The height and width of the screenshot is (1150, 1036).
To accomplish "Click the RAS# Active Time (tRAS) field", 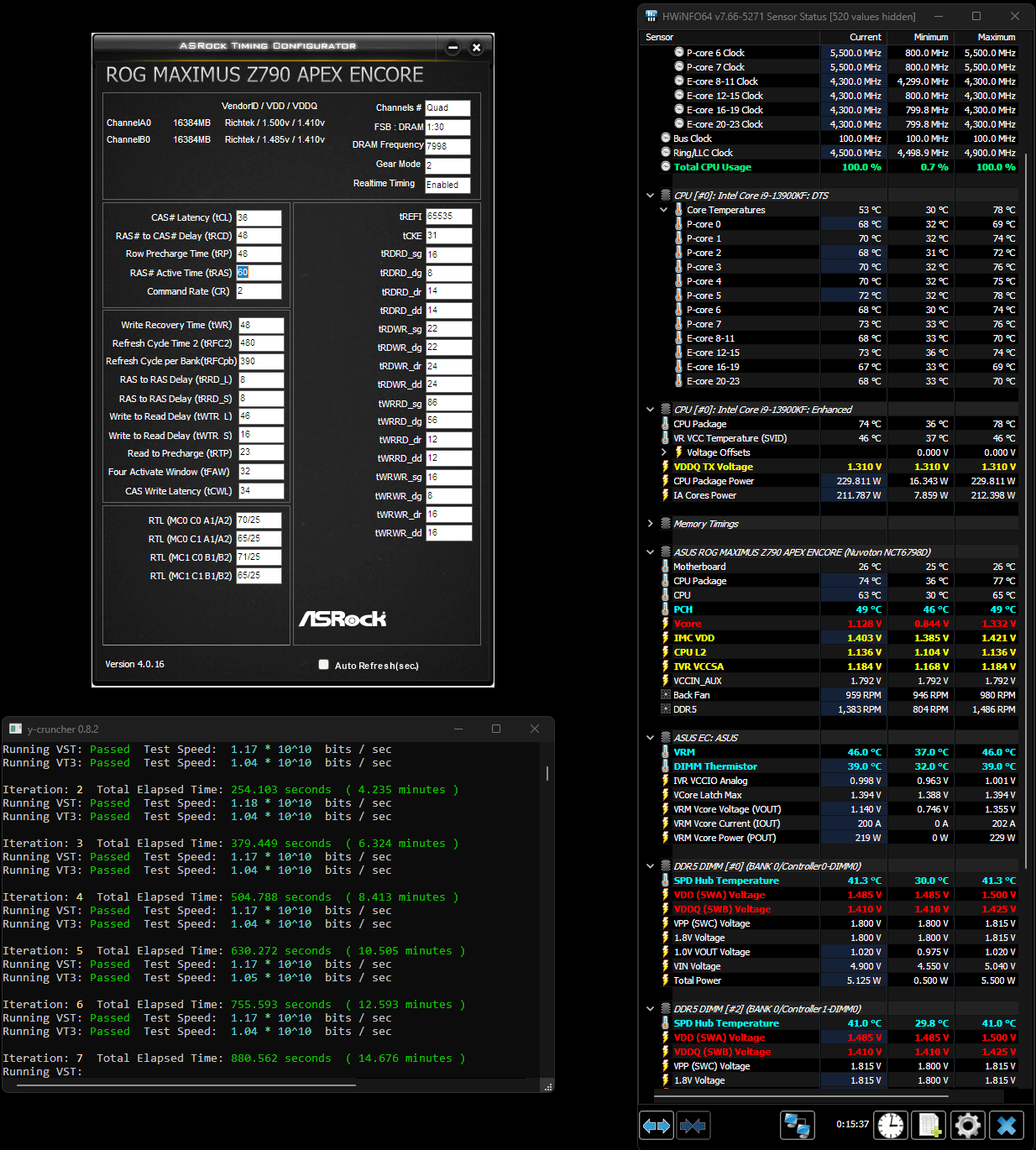I will pyautogui.click(x=258, y=273).
